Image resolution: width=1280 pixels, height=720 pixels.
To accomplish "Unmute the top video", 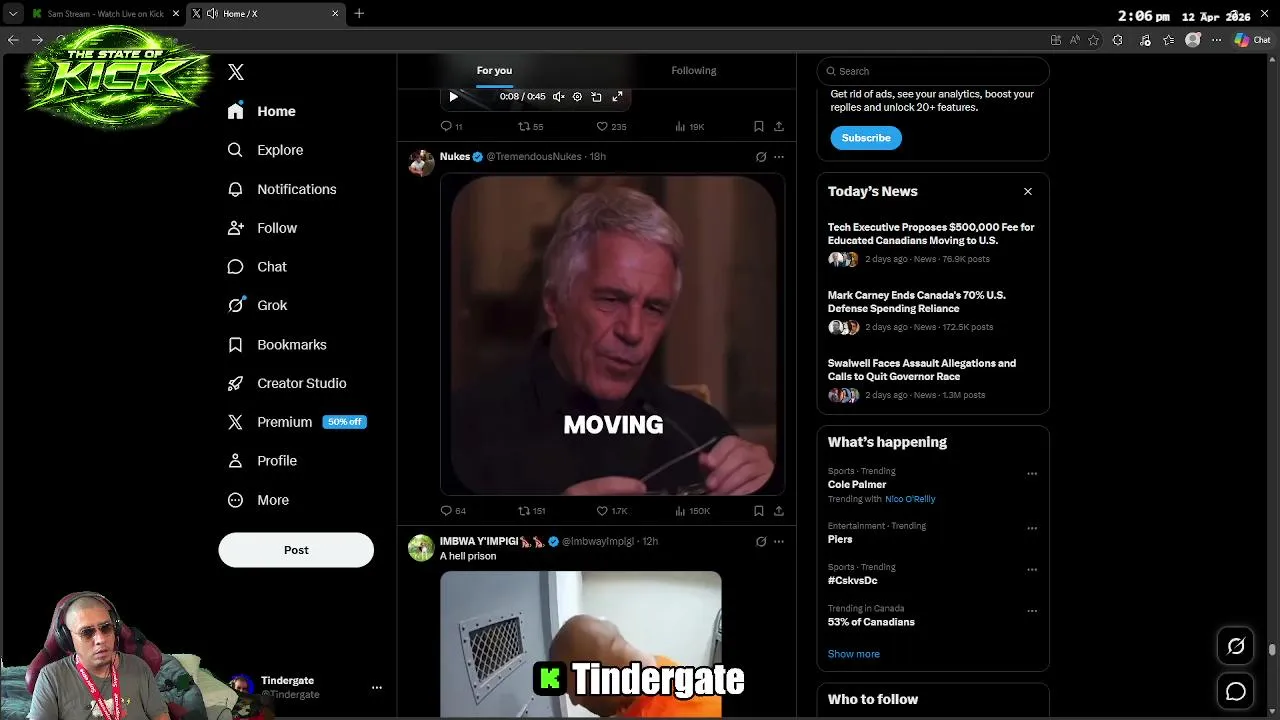I will point(558,97).
